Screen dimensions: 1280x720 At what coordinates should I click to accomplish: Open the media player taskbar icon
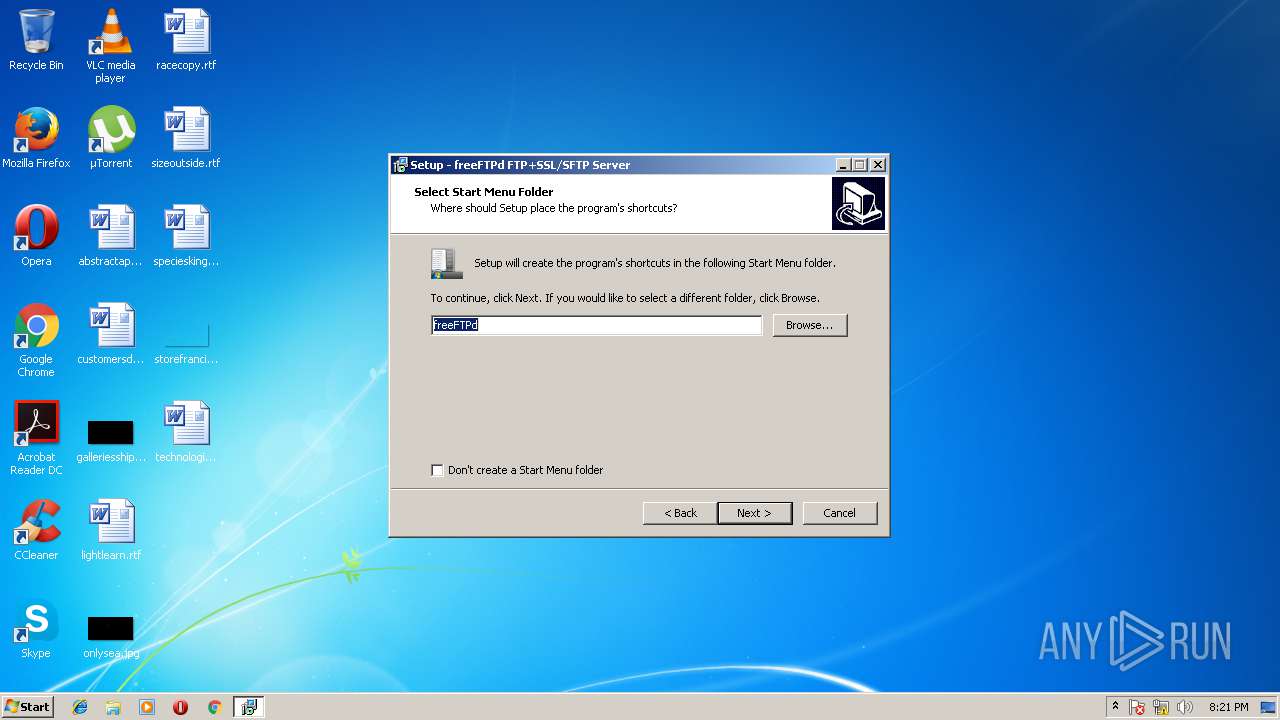147,707
